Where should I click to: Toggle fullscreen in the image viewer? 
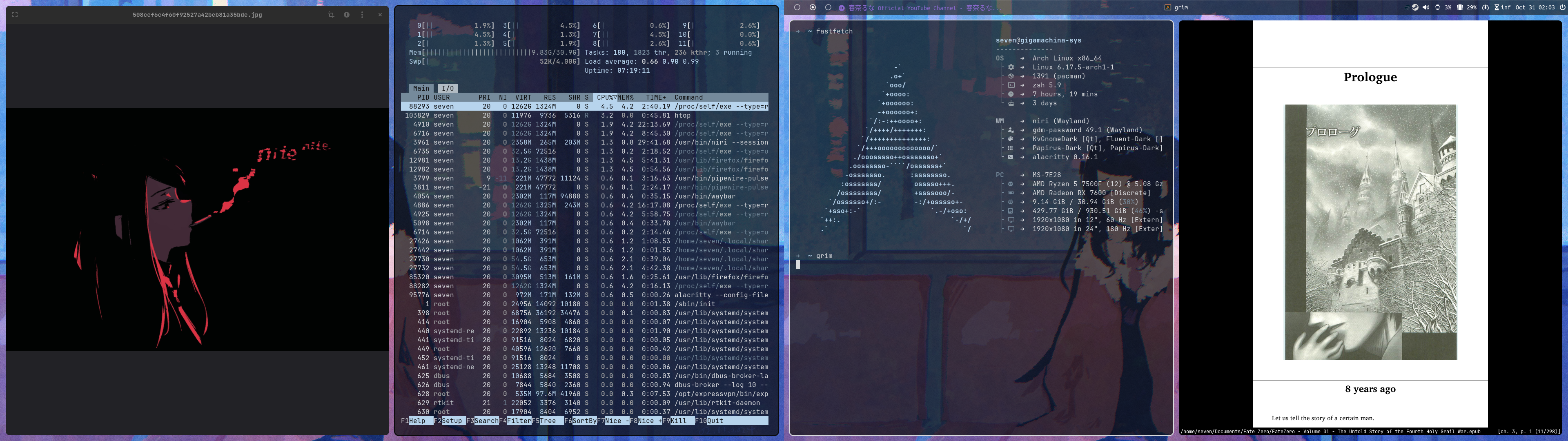tap(15, 15)
